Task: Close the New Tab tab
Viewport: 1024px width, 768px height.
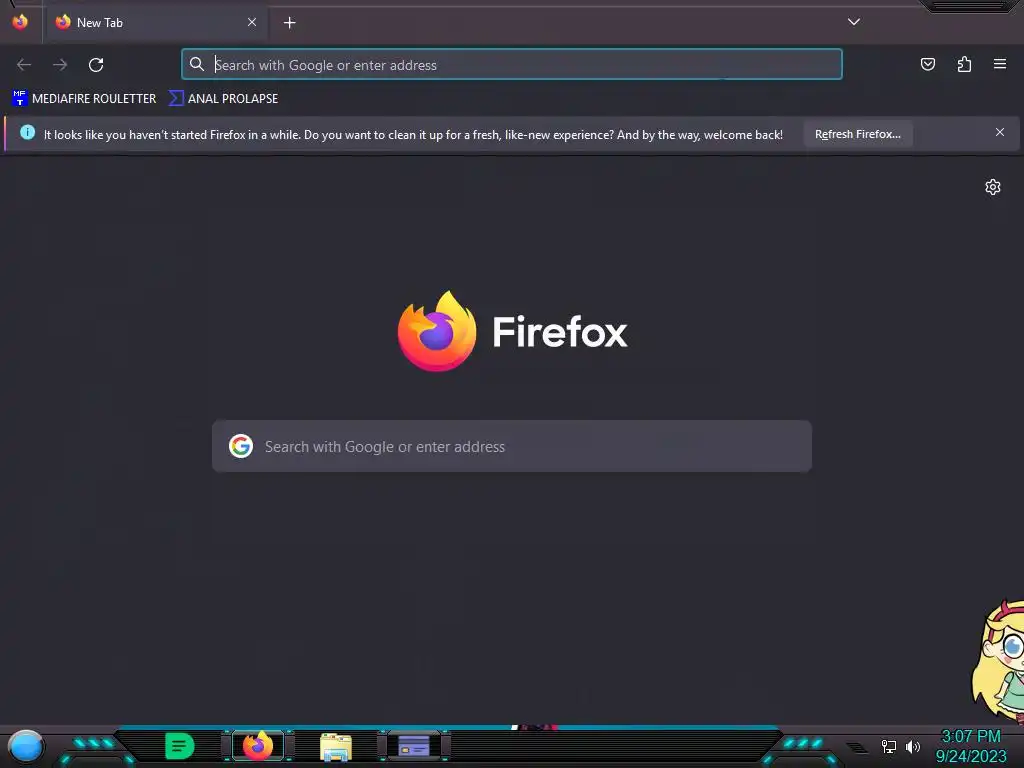Action: tap(252, 22)
